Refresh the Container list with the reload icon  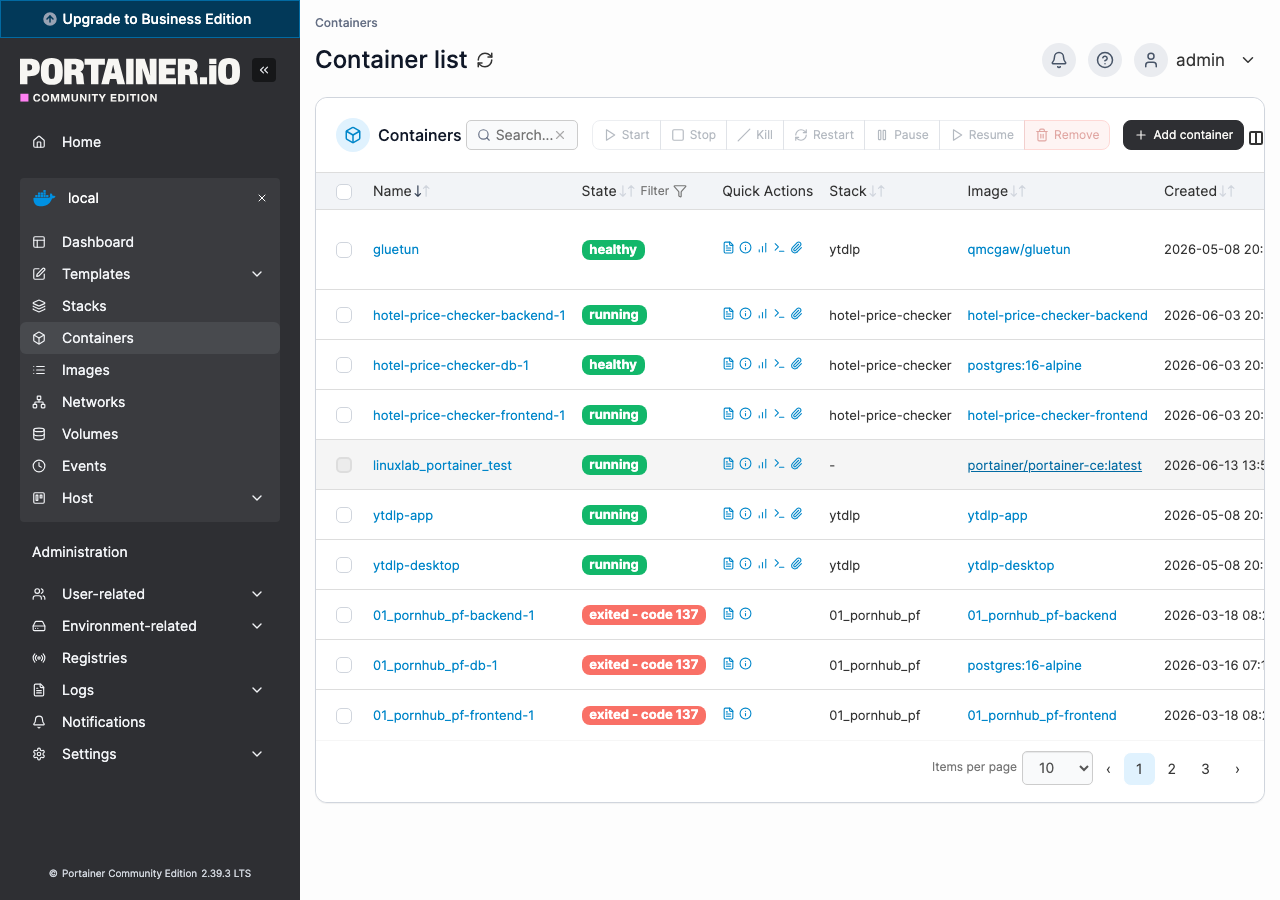485,60
